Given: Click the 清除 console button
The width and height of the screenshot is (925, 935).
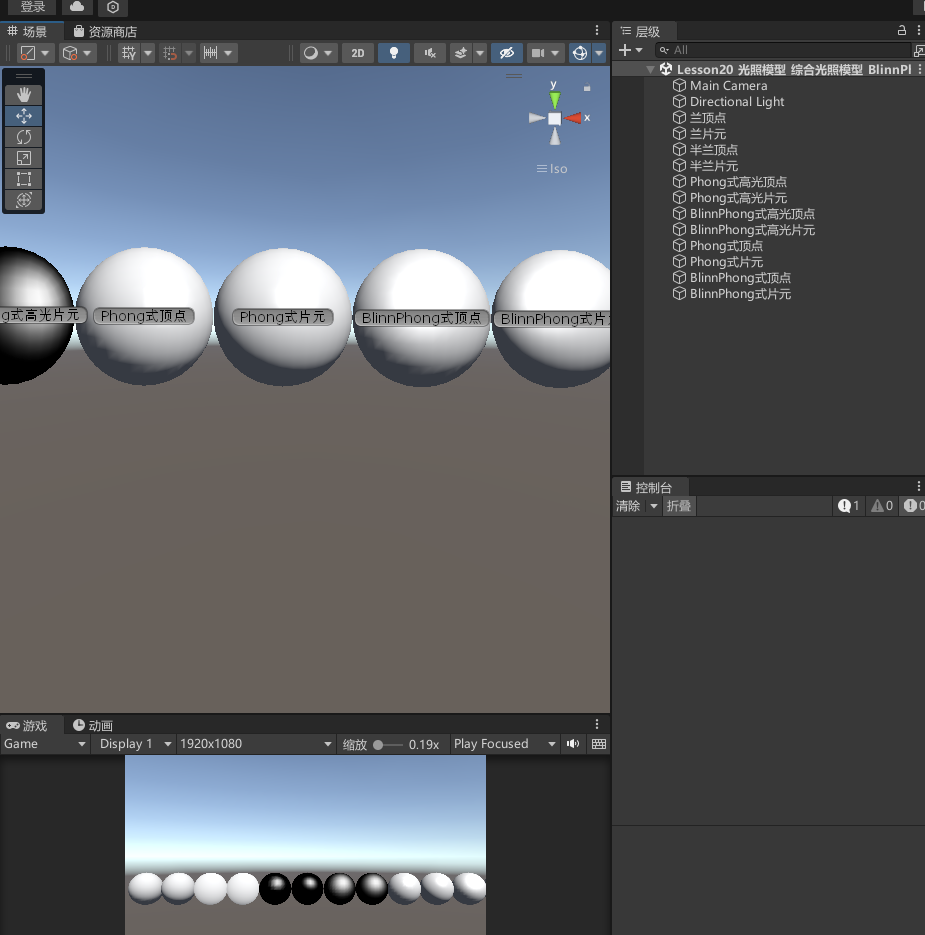Looking at the screenshot, I should (x=628, y=506).
